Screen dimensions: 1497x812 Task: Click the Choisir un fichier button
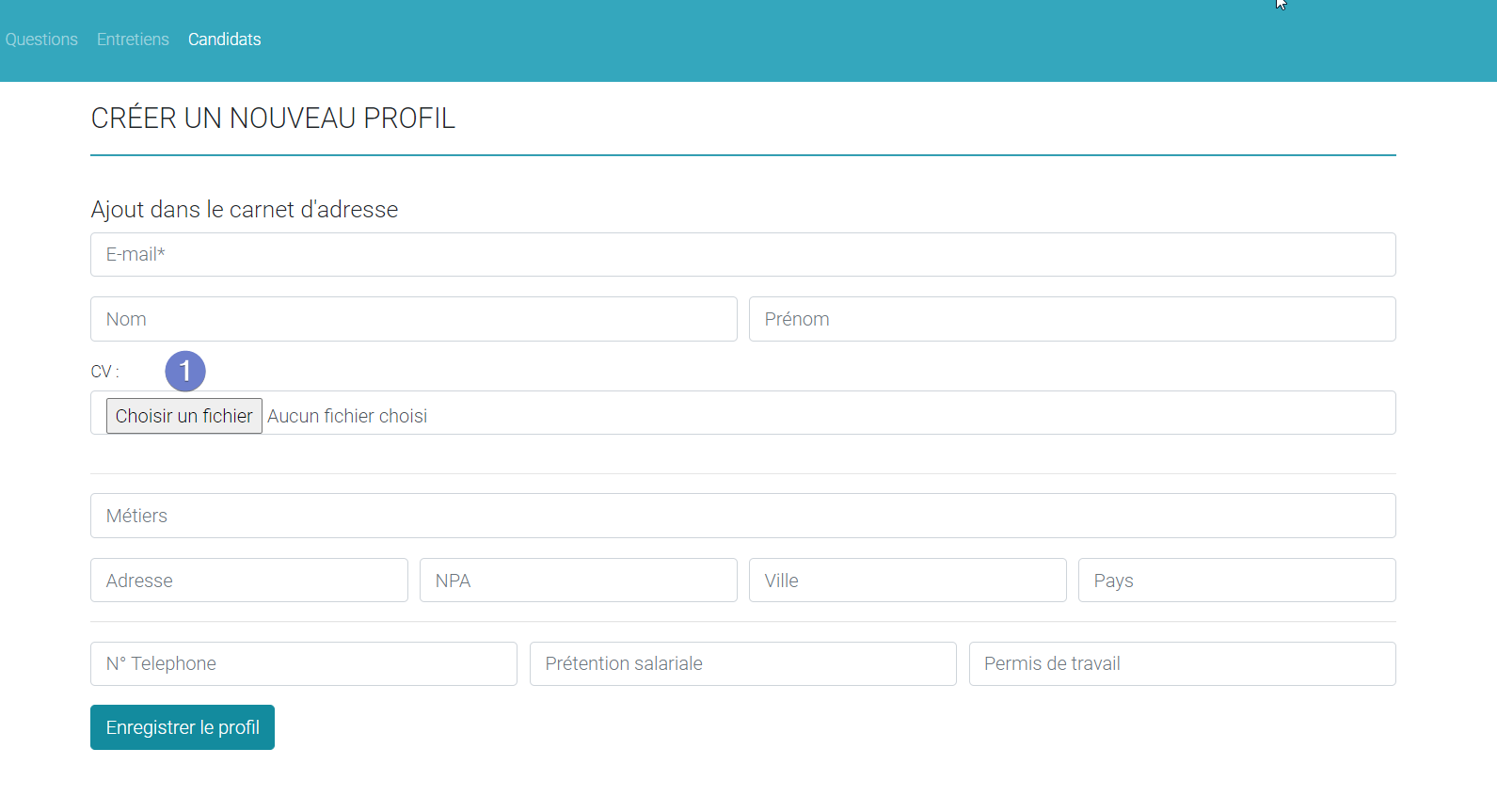(184, 416)
